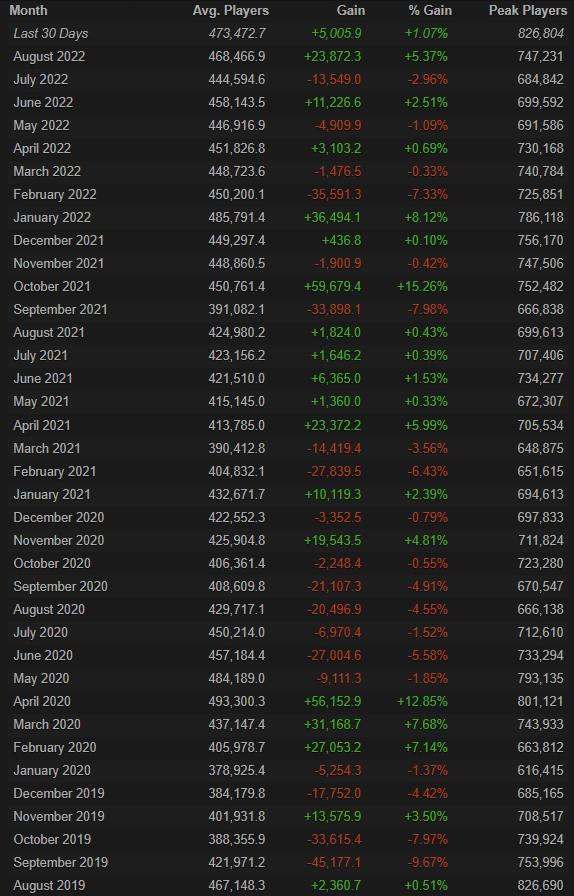Click the March 2020 month cell
This screenshot has height=896, width=574.
coord(47,724)
